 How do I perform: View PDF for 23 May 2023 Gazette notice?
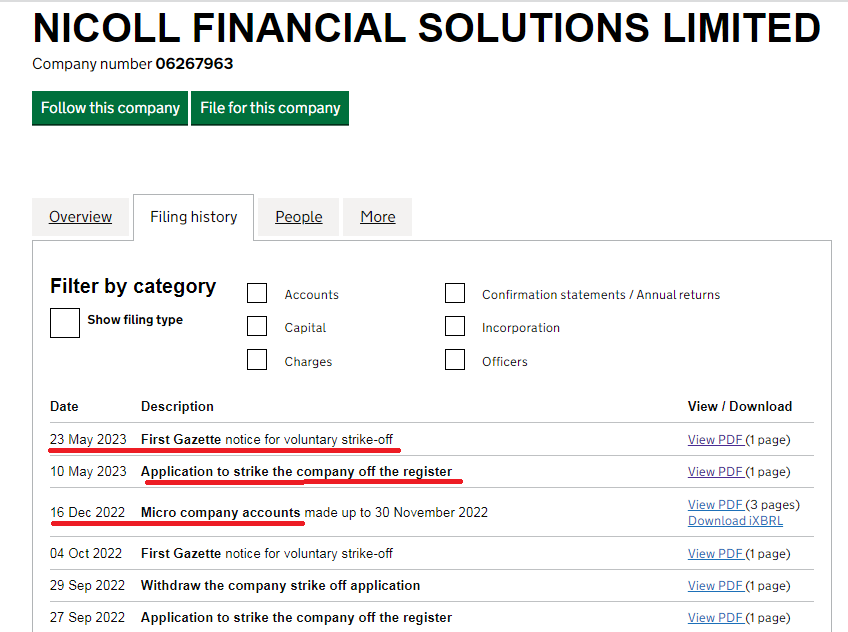pyautogui.click(x=716, y=440)
